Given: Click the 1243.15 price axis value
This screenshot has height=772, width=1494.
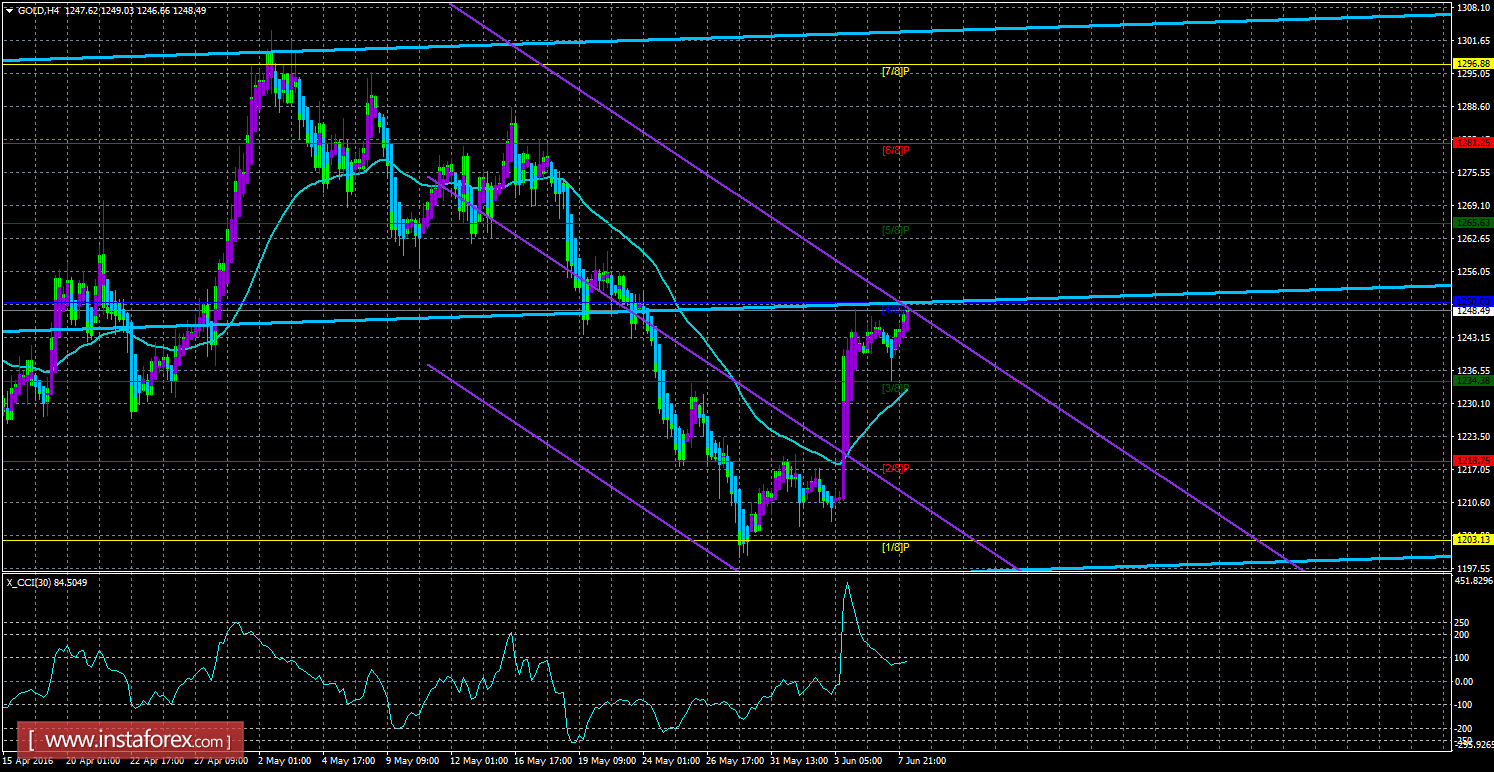Looking at the screenshot, I should tap(1474, 338).
